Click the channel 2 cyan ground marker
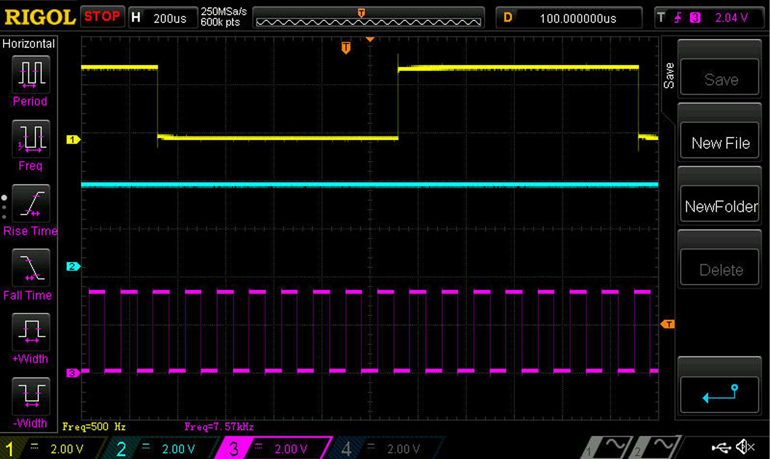This screenshot has height=459, width=770. pos(73,267)
